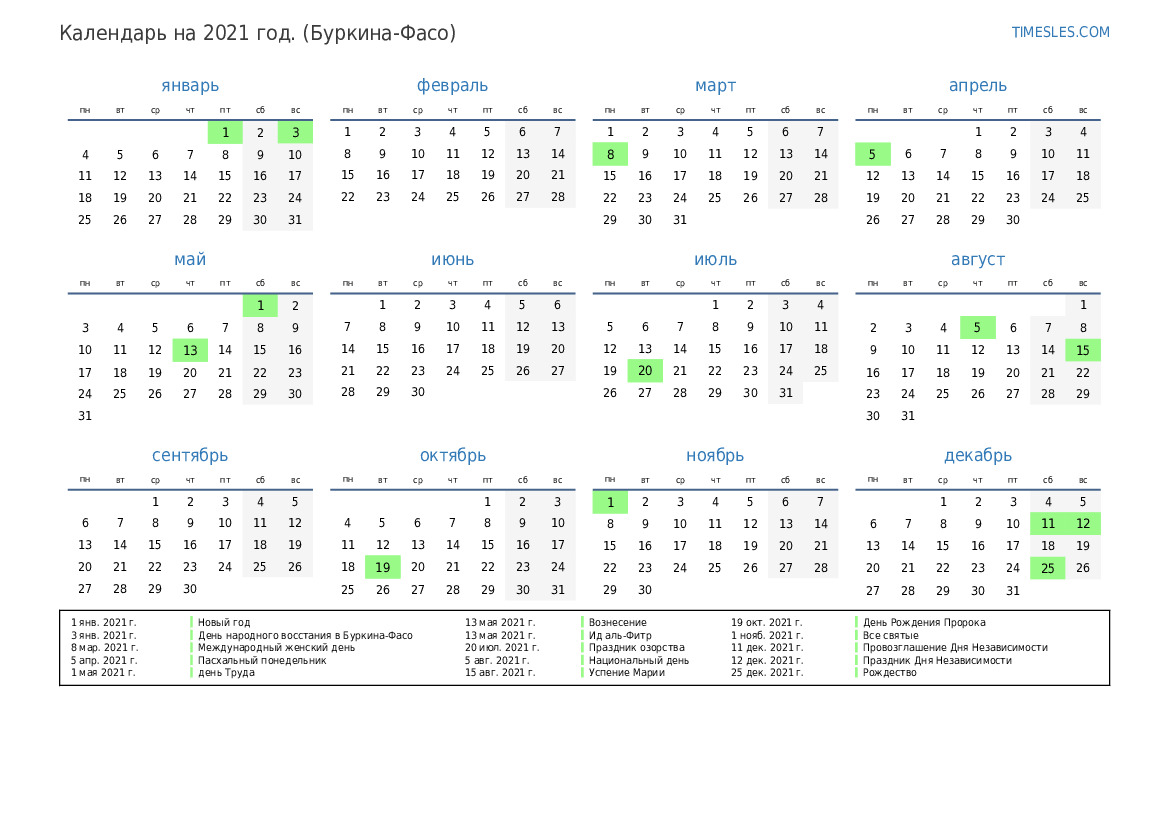
Task: Click highlighted 20 in июль
Action: pos(645,371)
